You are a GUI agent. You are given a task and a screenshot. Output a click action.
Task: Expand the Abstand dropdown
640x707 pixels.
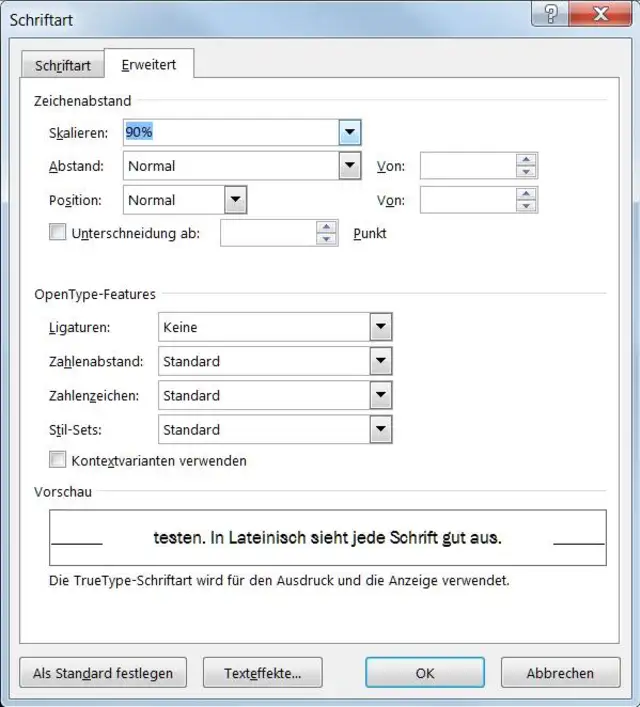[x=349, y=166]
